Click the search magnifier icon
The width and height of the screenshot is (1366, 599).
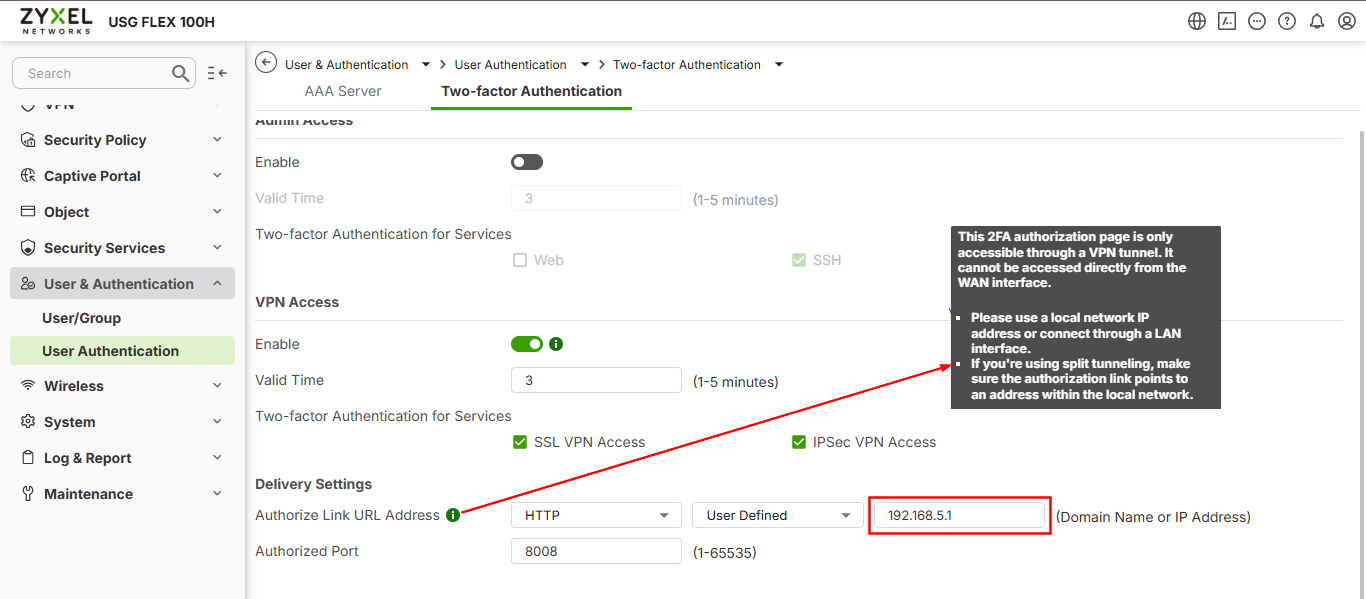tap(180, 73)
